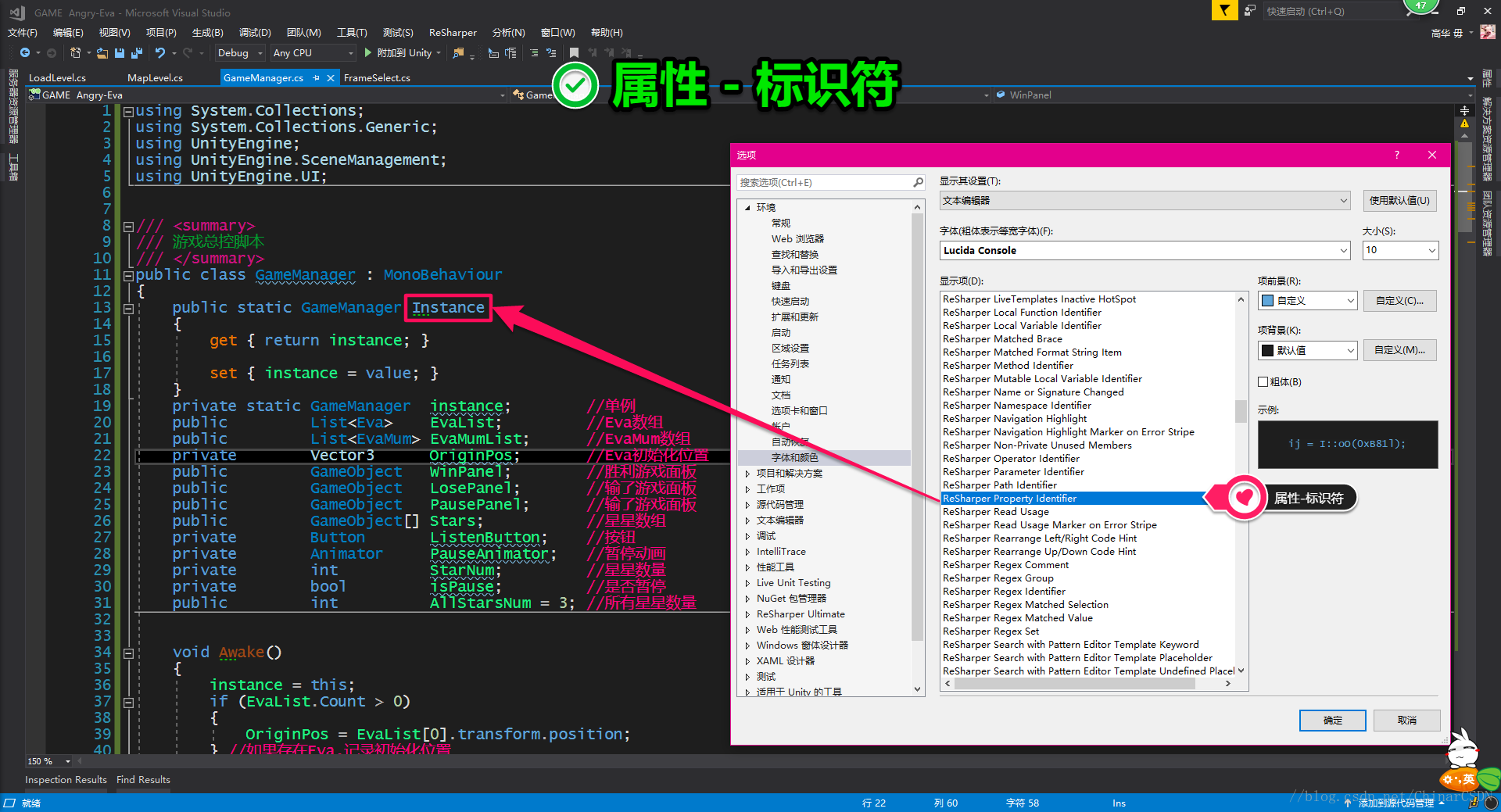The height and width of the screenshot is (812, 1501).
Task: Click the search magnifier in the Options dialog
Action: coord(918,182)
